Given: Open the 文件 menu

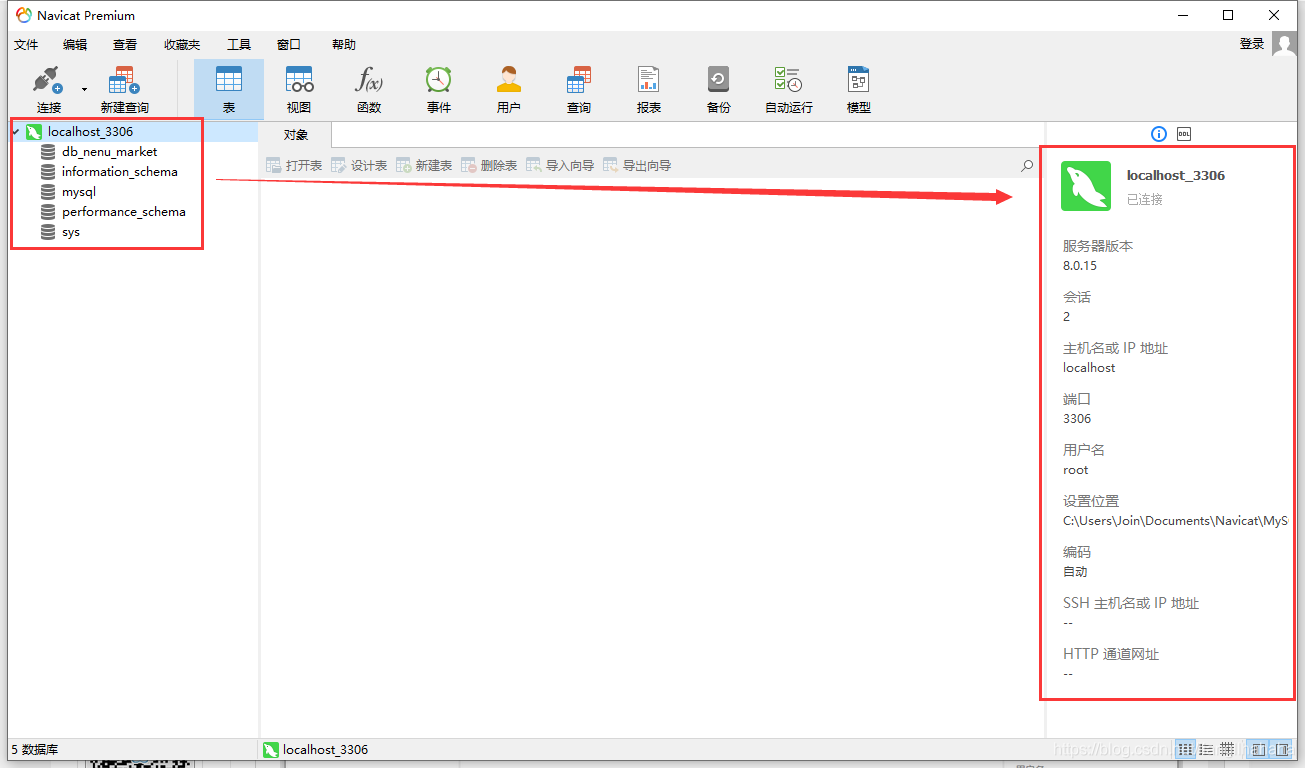Looking at the screenshot, I should click(x=26, y=45).
